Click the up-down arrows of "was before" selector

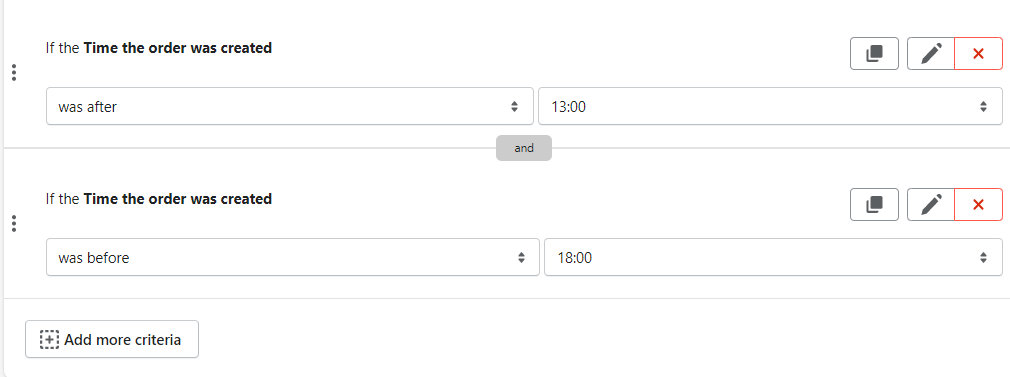click(521, 257)
